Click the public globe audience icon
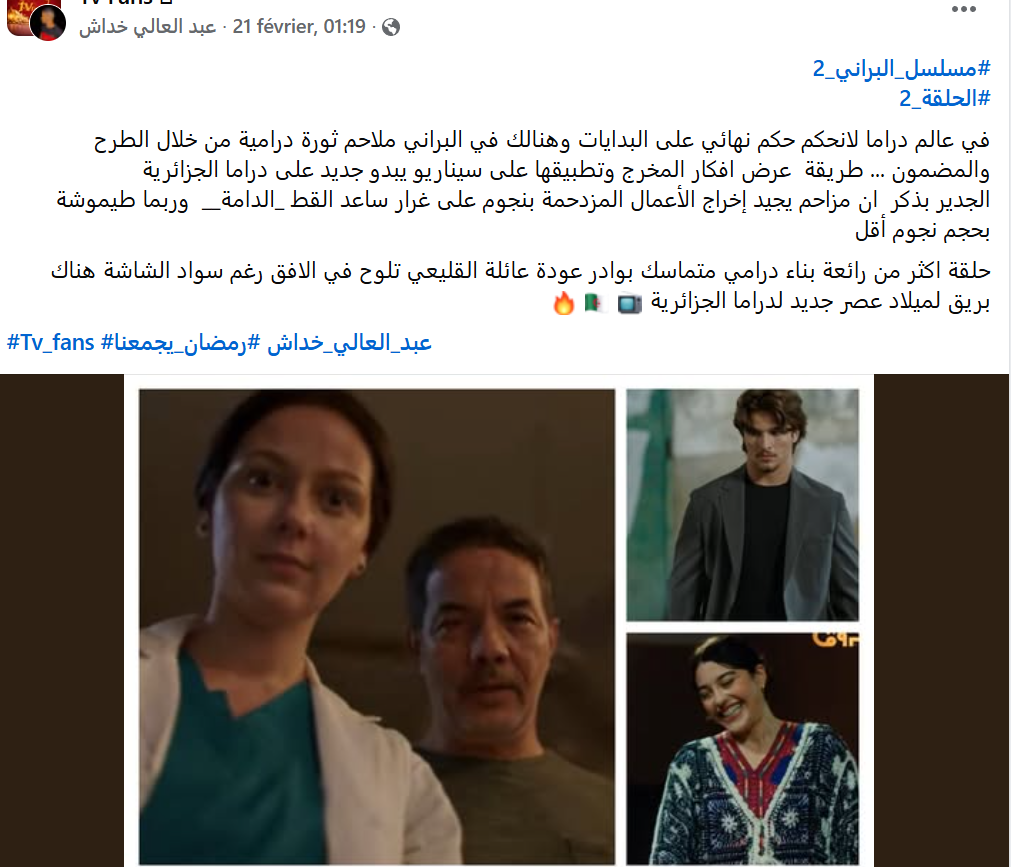This screenshot has width=1011, height=867. (391, 27)
